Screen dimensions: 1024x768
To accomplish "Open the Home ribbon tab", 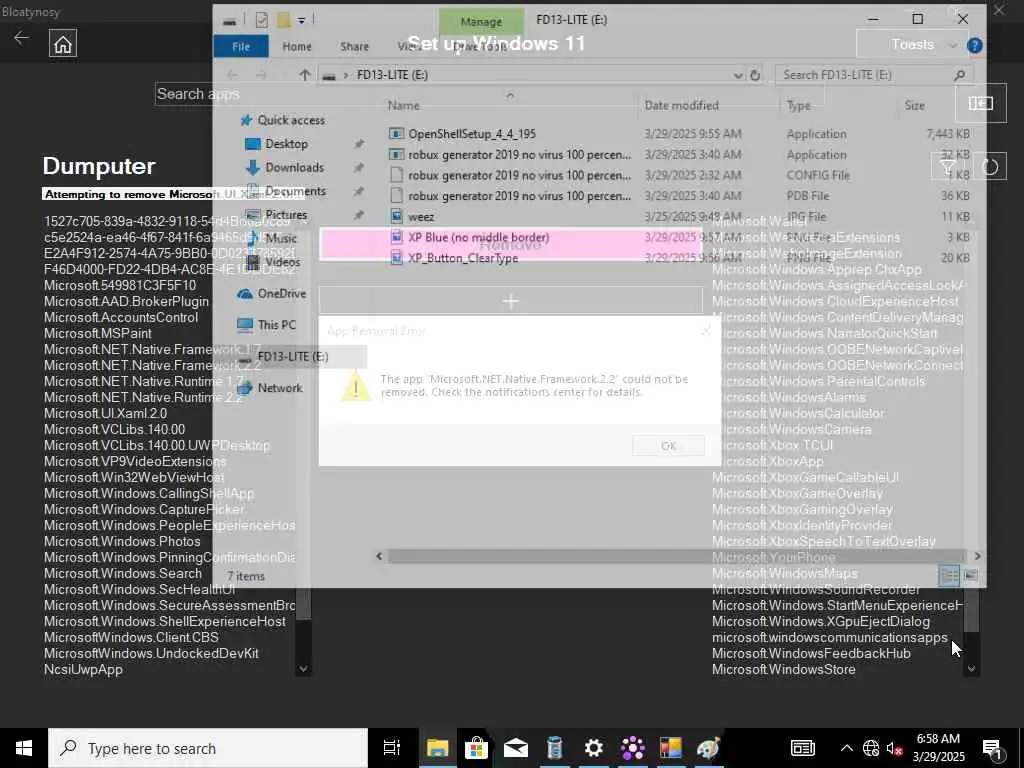I will 297,46.
